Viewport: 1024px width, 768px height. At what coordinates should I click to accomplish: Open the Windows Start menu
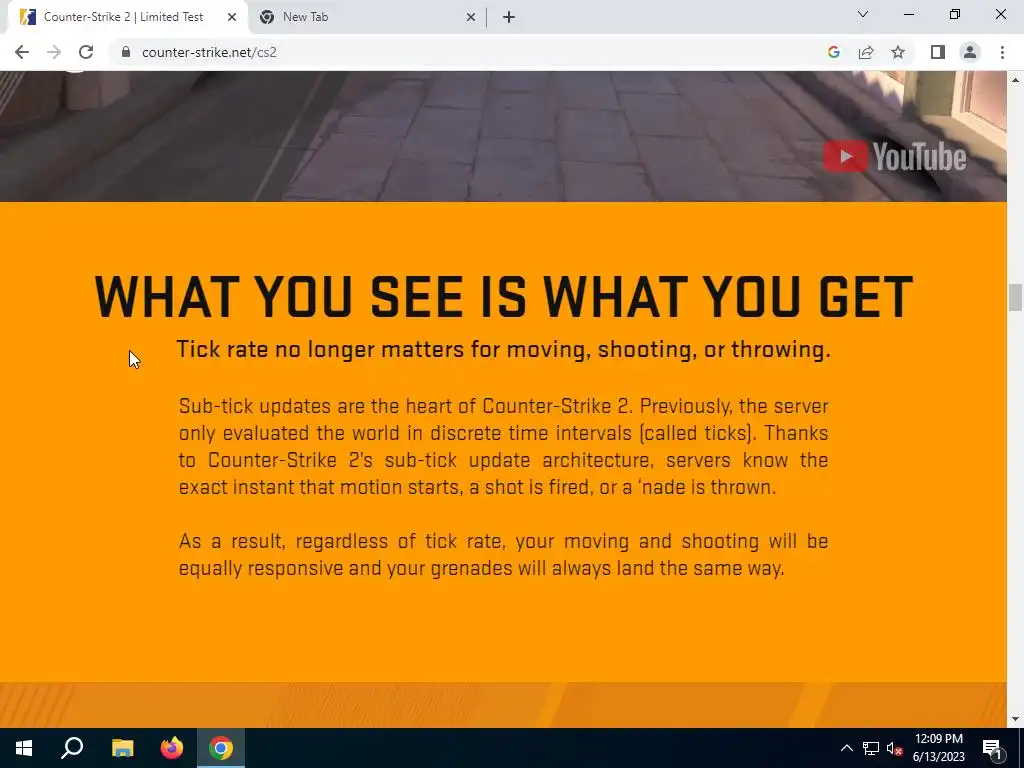tap(24, 748)
